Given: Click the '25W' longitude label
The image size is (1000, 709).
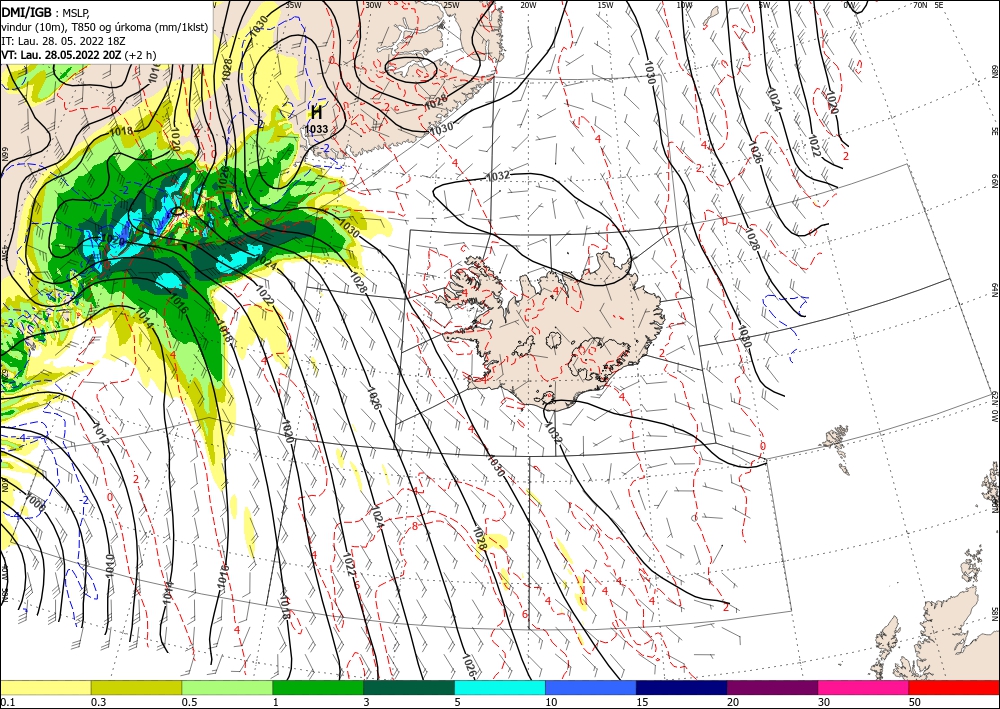Looking at the screenshot, I should pyautogui.click(x=451, y=5).
